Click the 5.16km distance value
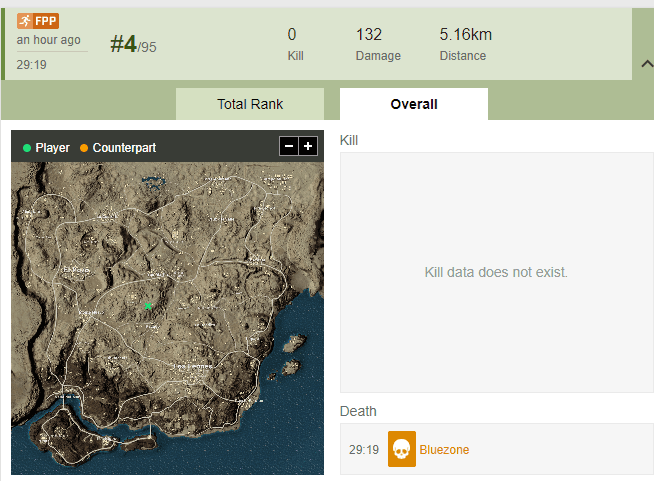The image size is (654, 481). tap(466, 35)
